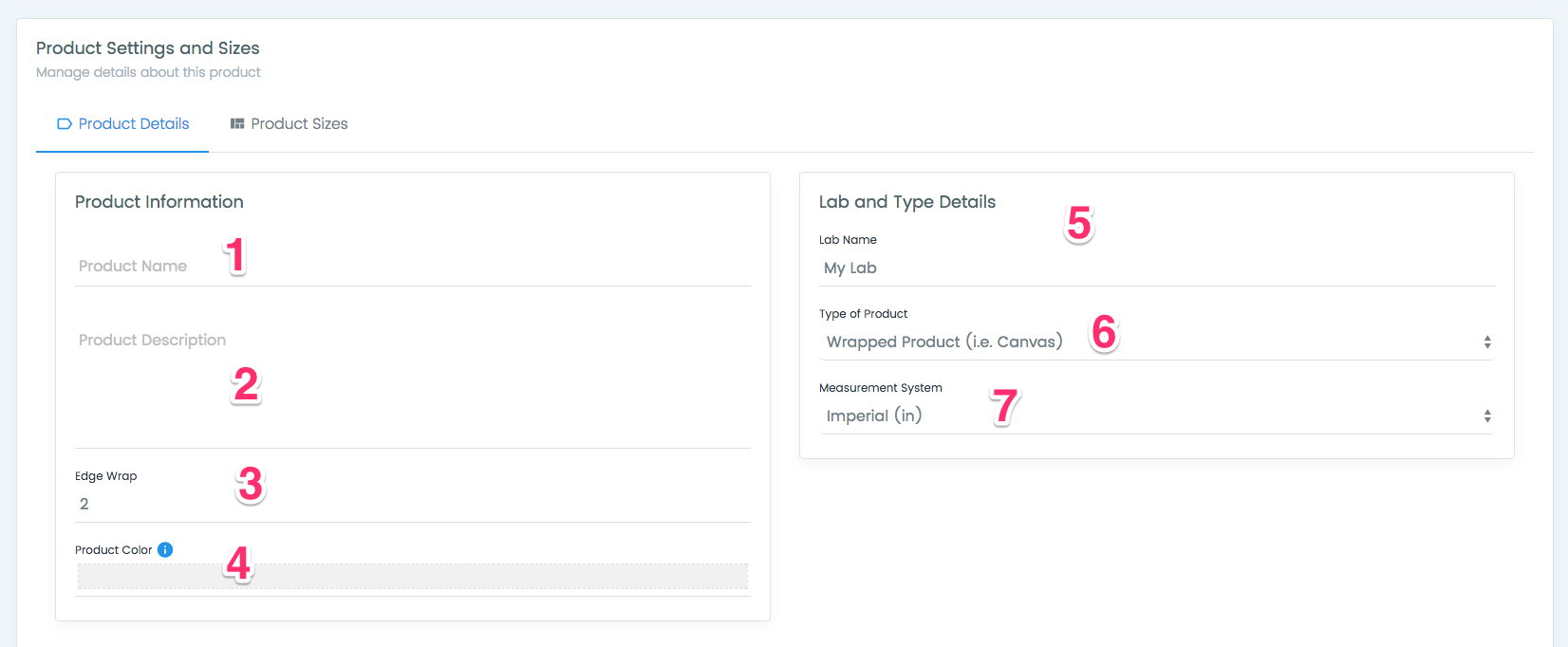Open the Product Details tab

122,124
